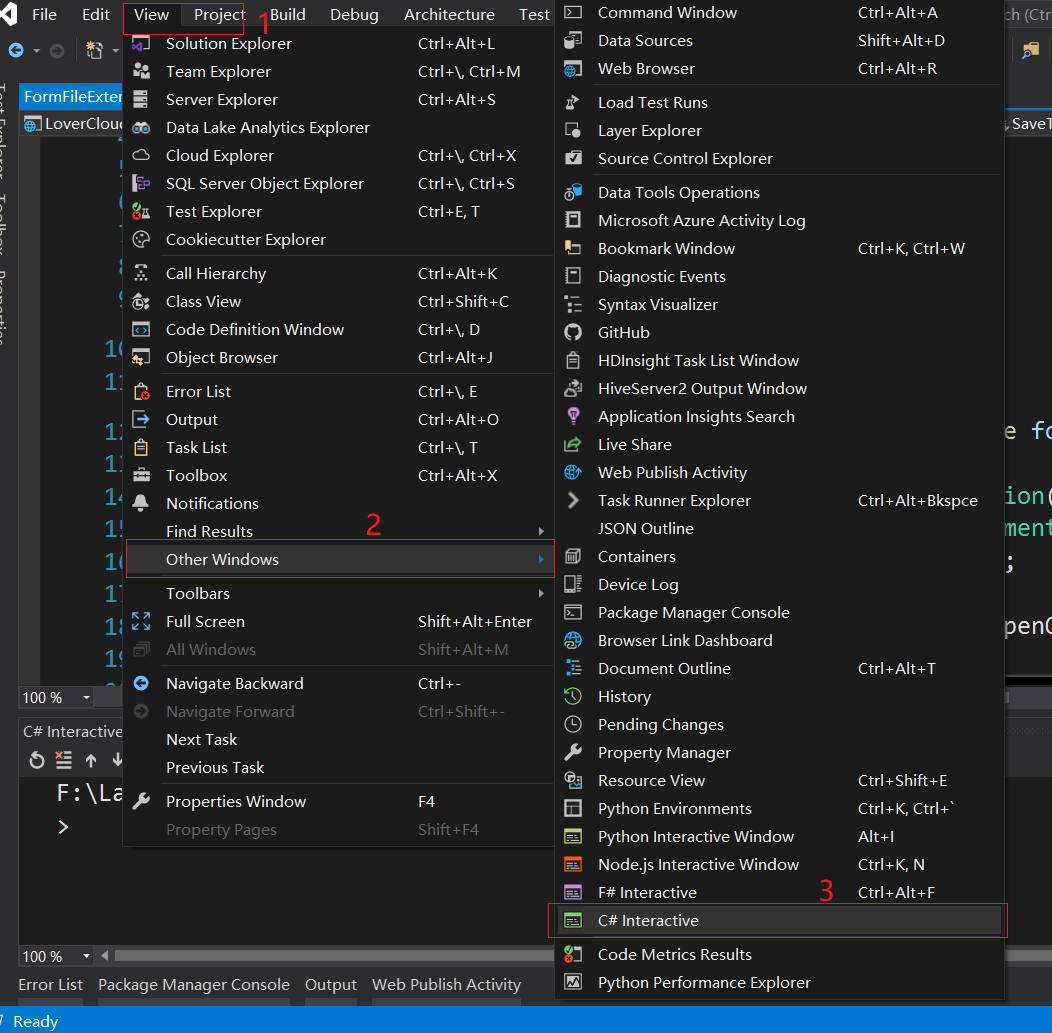Click the Ready status bar text
1052x1033 pixels.
pyautogui.click(x=36, y=1022)
